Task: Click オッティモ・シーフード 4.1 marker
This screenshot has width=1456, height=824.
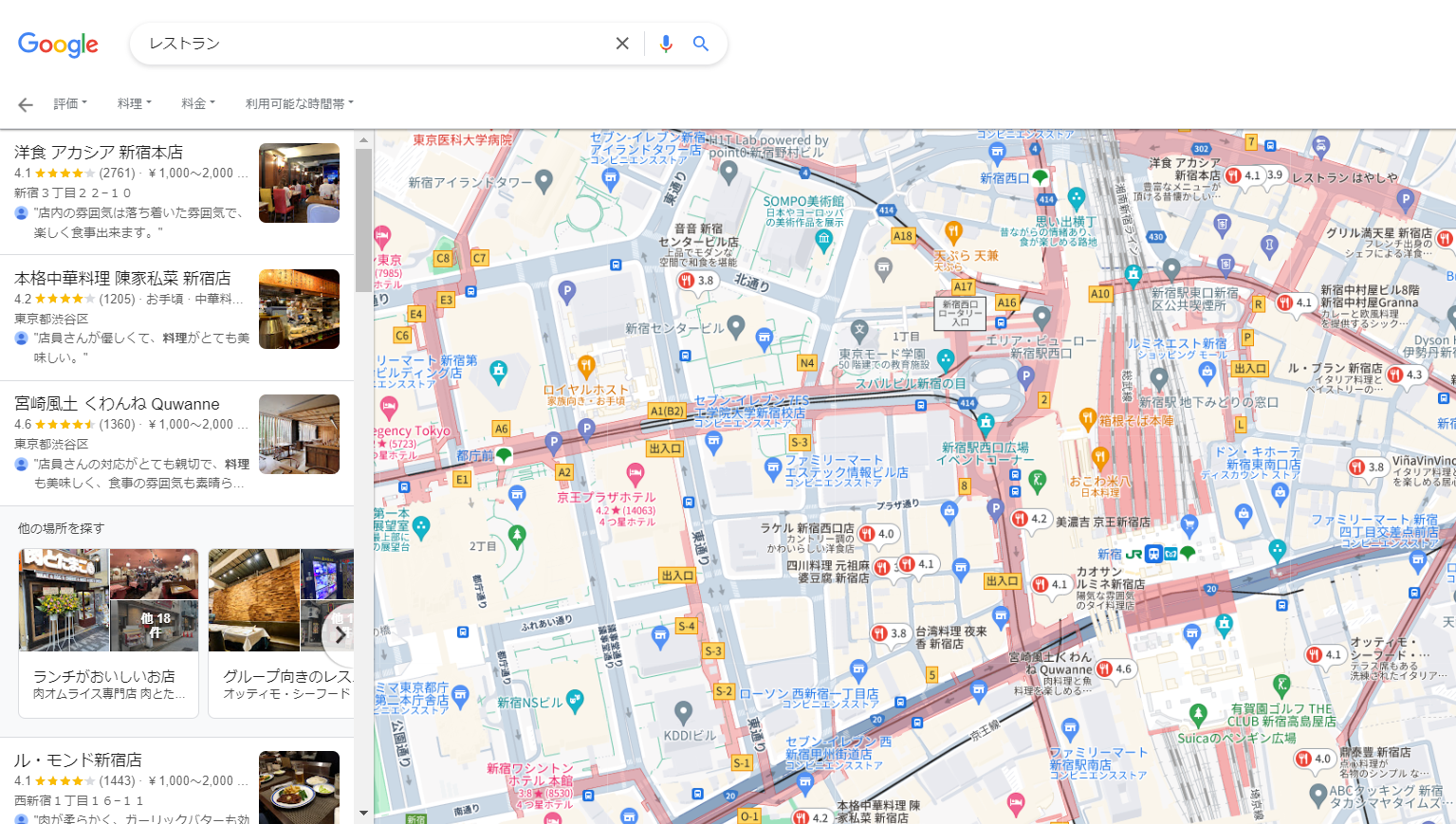Action: pos(1324,654)
